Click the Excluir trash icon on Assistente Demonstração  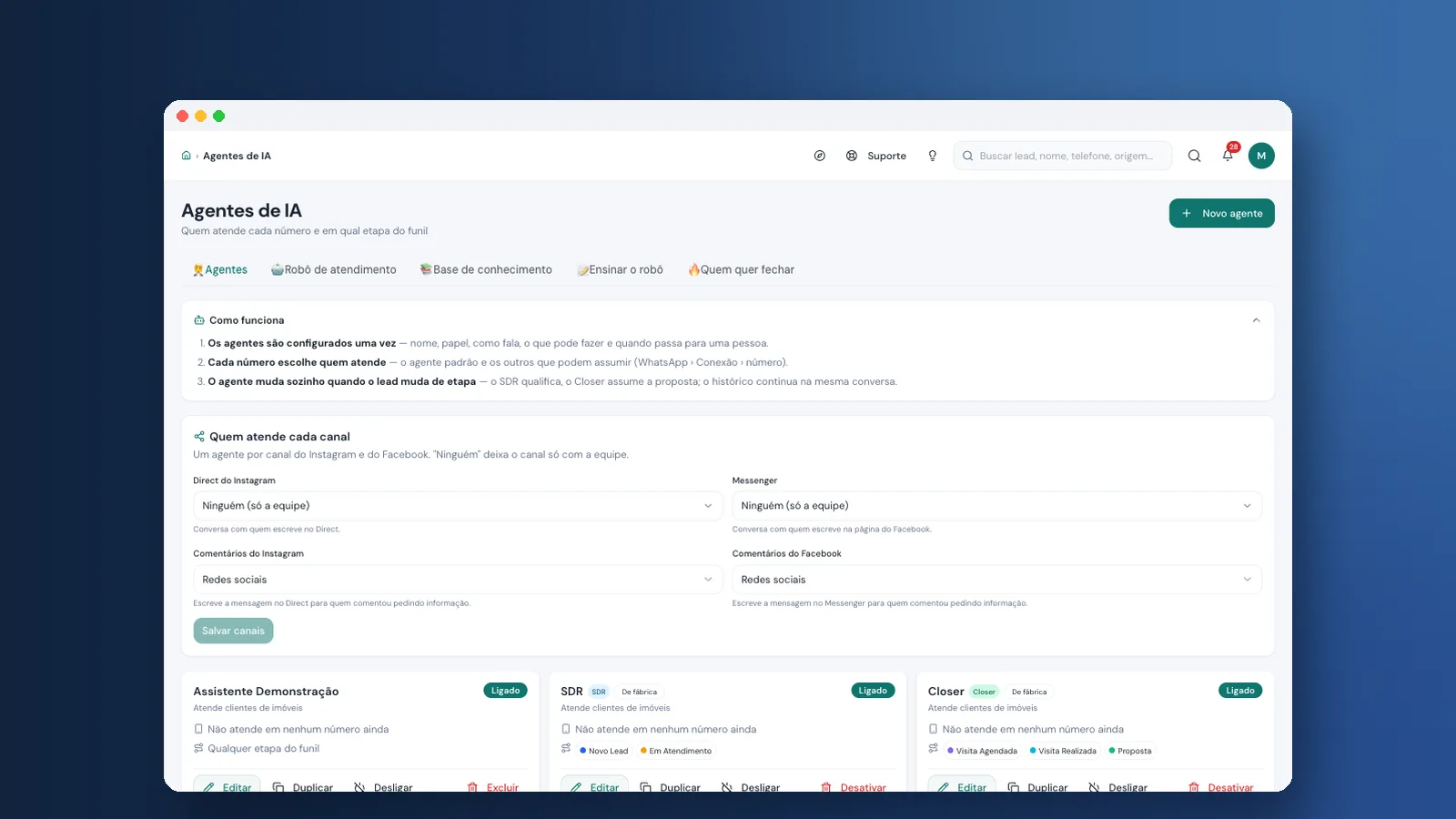click(472, 787)
